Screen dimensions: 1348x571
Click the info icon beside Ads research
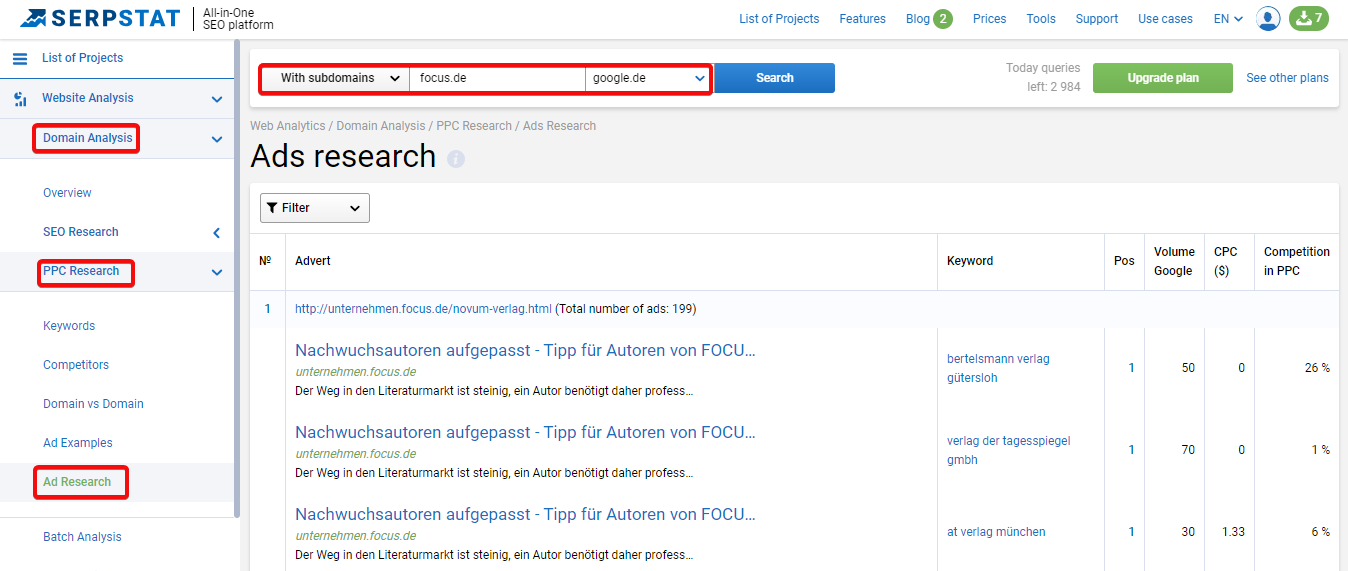pos(456,159)
